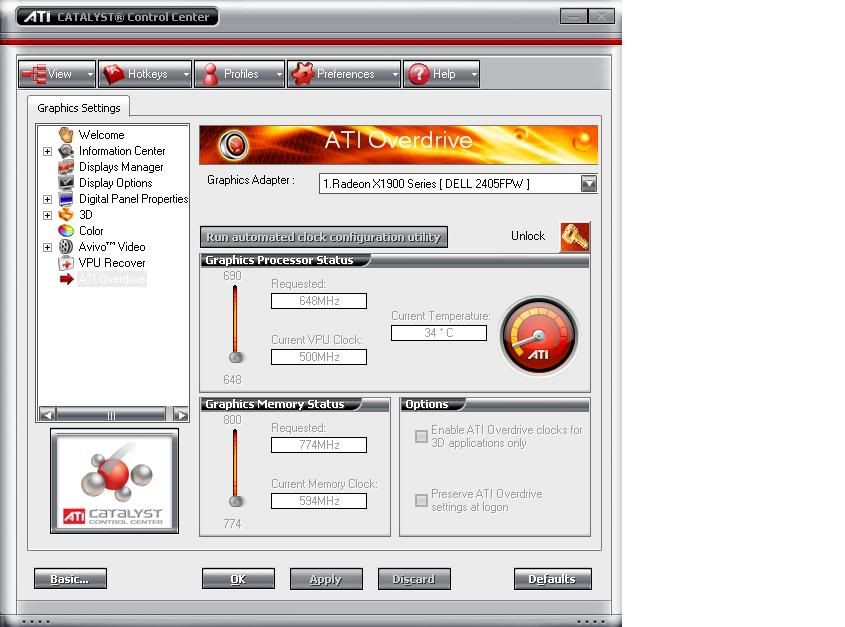Click the Current Memory Clock 594MHz field
Viewport: 845px width, 627px height.
coord(319,501)
